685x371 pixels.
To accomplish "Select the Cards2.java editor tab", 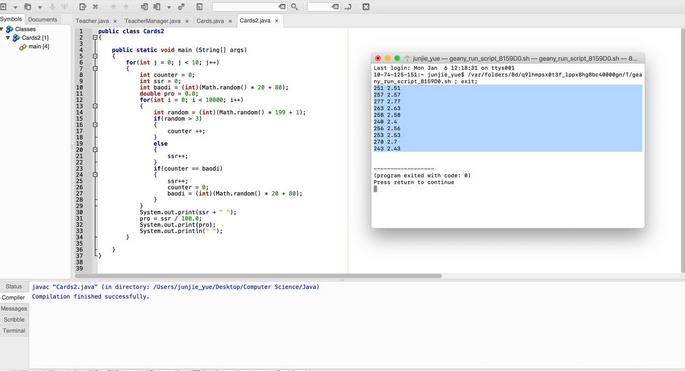I will point(255,20).
